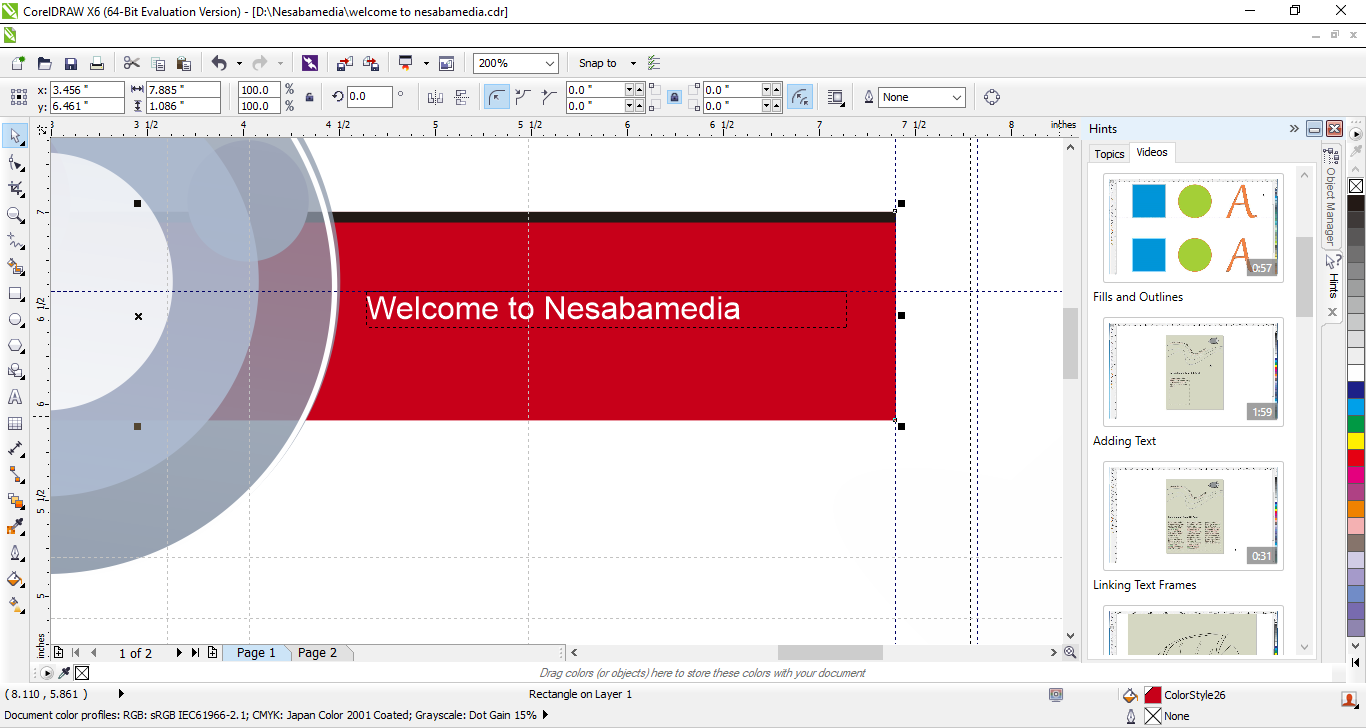
Task: Choose the Rectangle tool
Action: coord(15,294)
